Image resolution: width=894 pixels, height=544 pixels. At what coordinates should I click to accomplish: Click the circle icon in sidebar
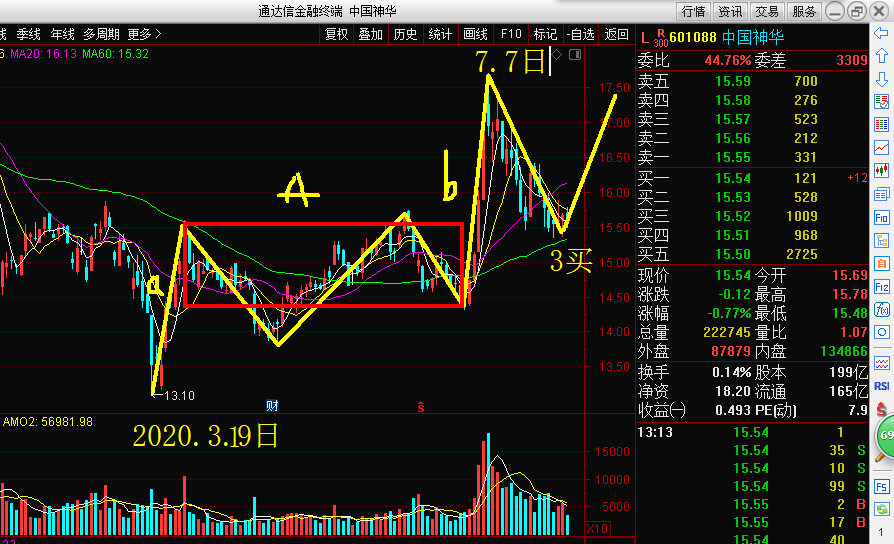point(881,332)
